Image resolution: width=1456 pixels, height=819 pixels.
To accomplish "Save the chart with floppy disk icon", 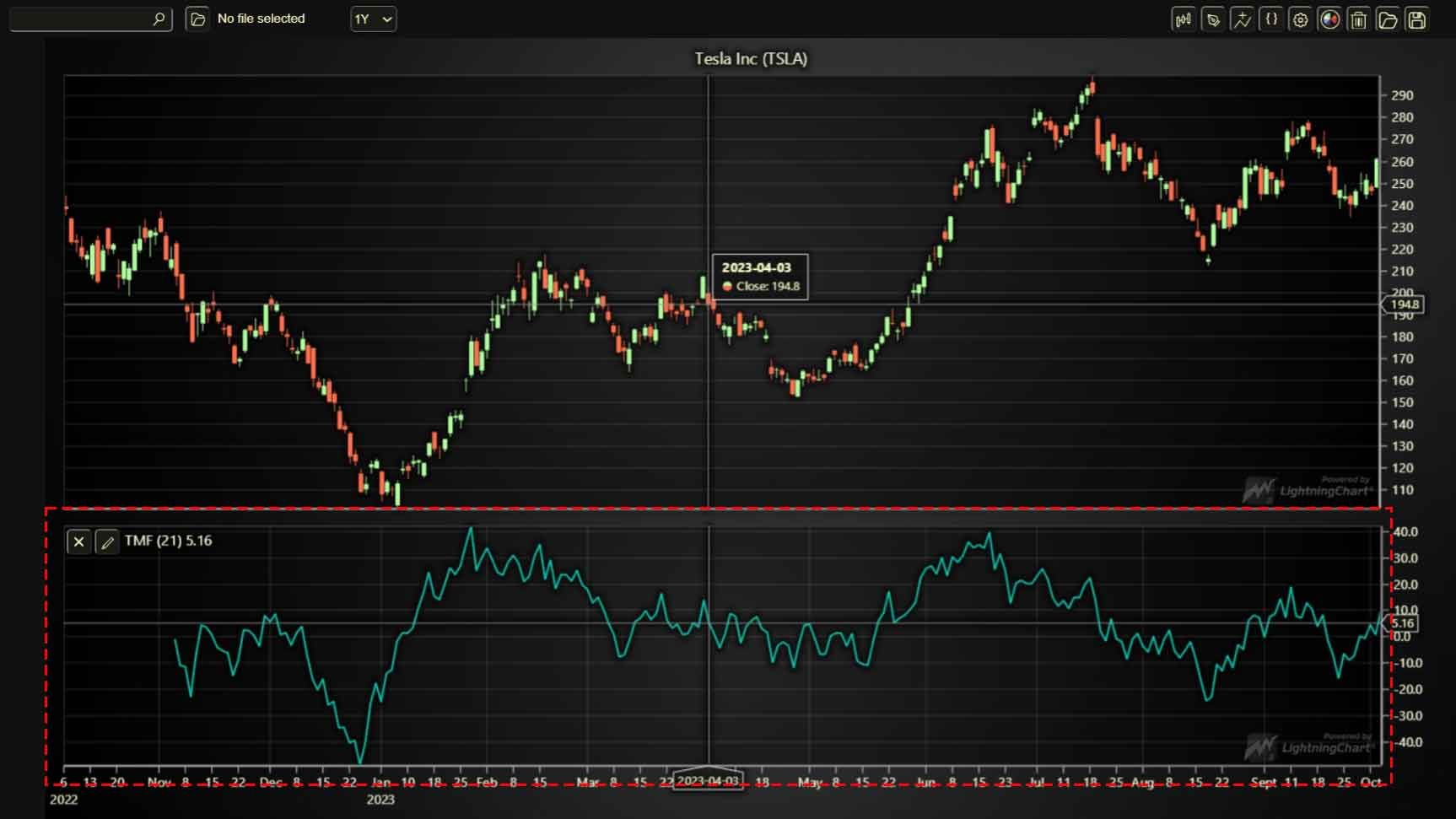I will tap(1416, 19).
